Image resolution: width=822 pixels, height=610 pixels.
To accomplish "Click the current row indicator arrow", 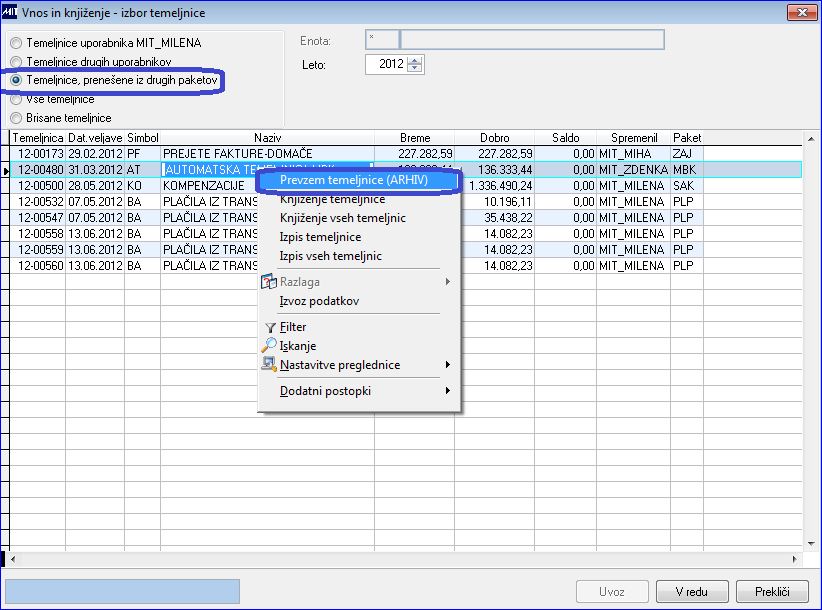I will coord(6,170).
